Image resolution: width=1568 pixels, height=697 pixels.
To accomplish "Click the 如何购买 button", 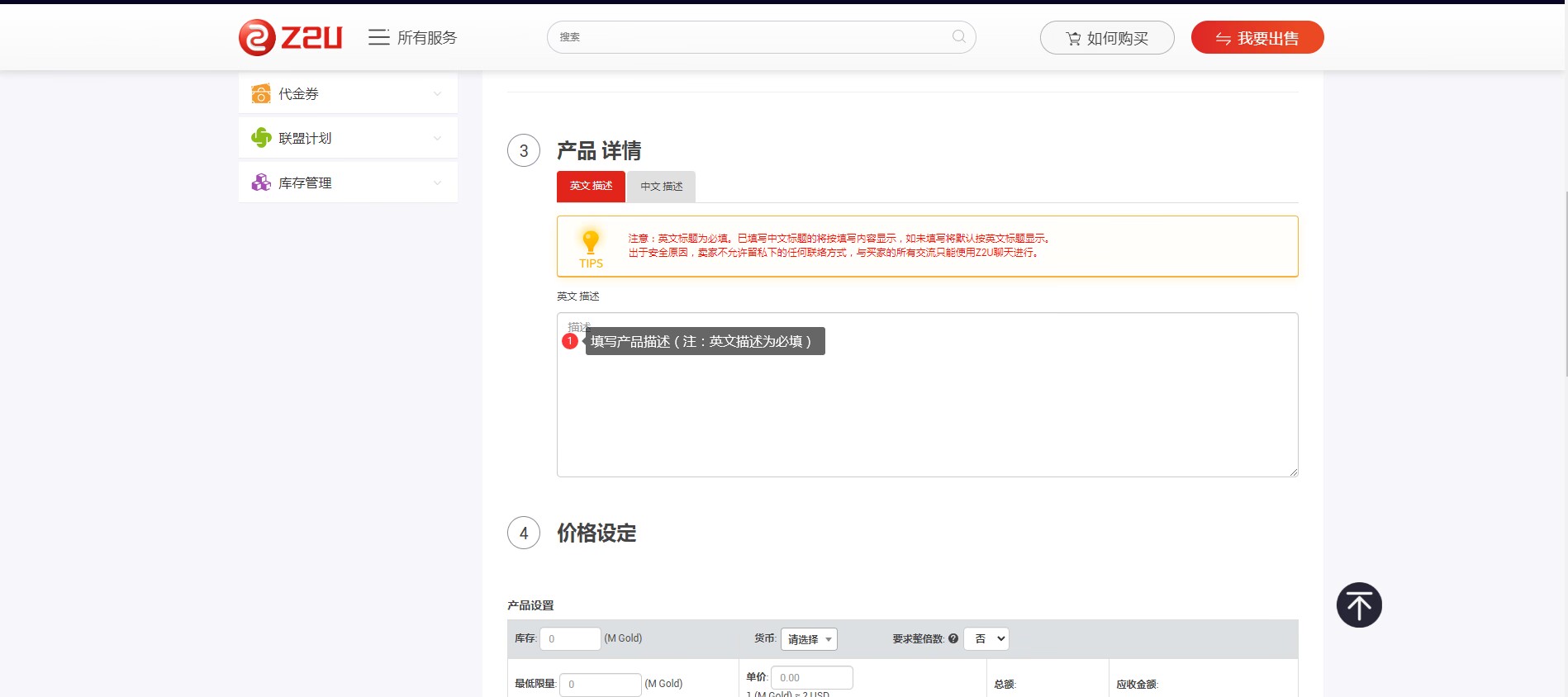I will click(1106, 38).
